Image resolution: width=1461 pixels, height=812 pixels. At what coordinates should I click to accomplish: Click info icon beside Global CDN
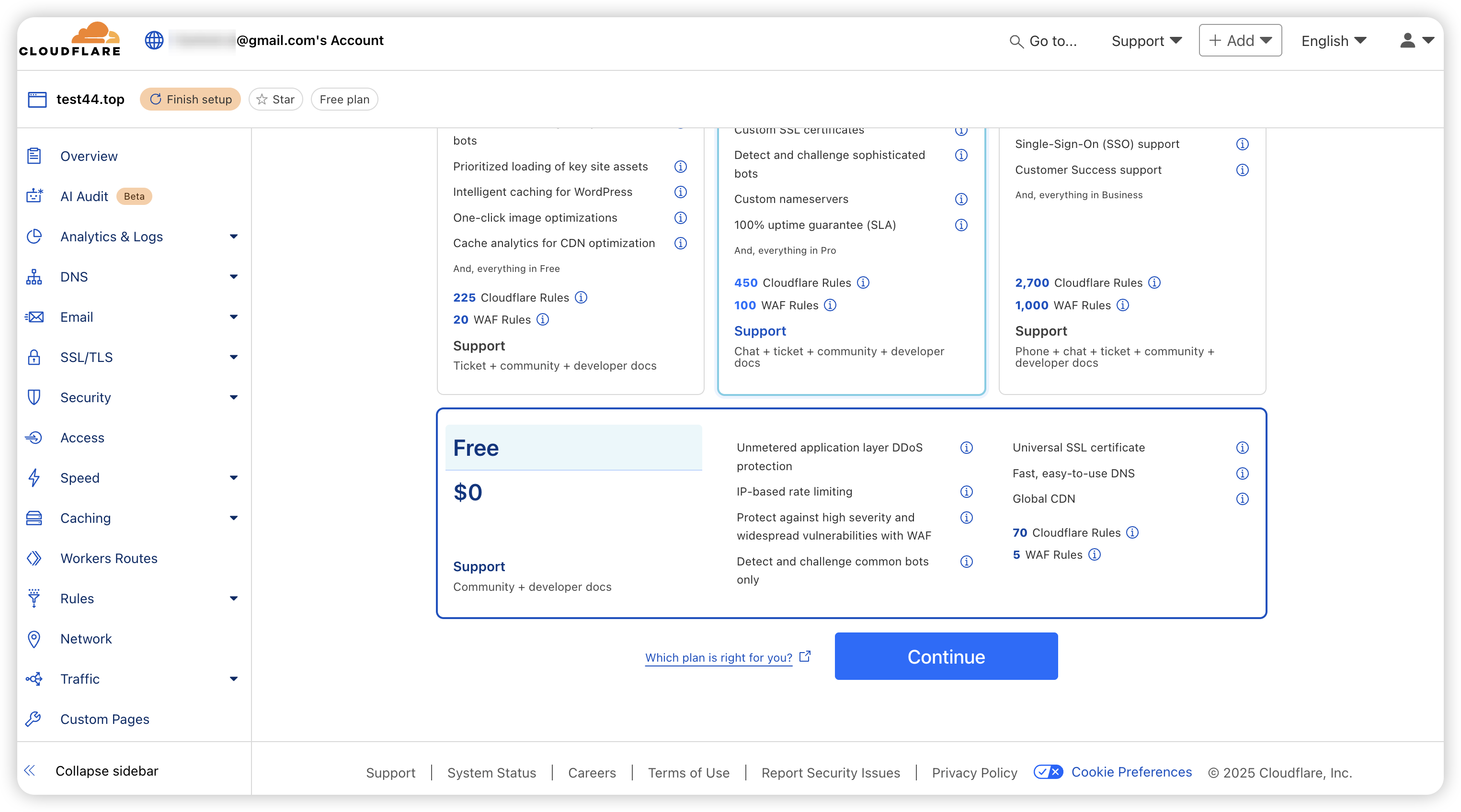[1242, 499]
